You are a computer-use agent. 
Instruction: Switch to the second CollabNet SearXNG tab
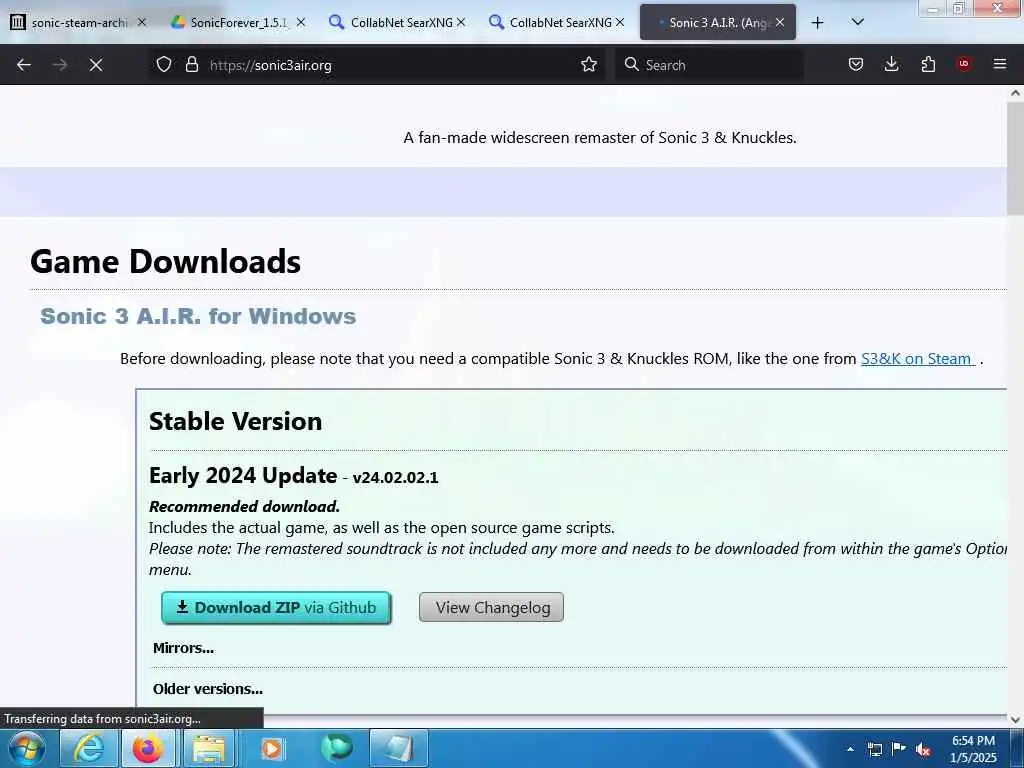pos(556,23)
